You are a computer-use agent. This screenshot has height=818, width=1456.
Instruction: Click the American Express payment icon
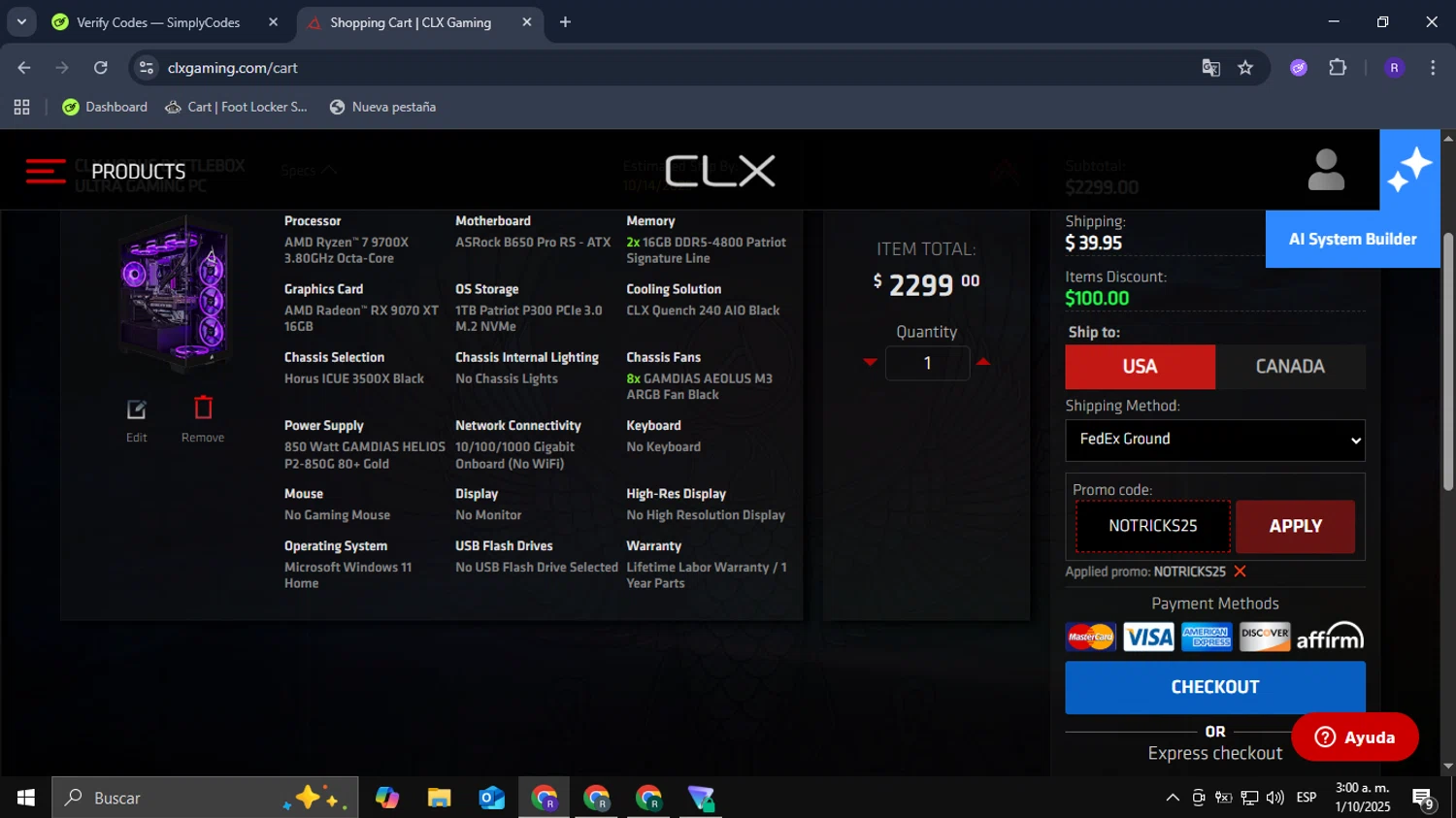(1207, 637)
